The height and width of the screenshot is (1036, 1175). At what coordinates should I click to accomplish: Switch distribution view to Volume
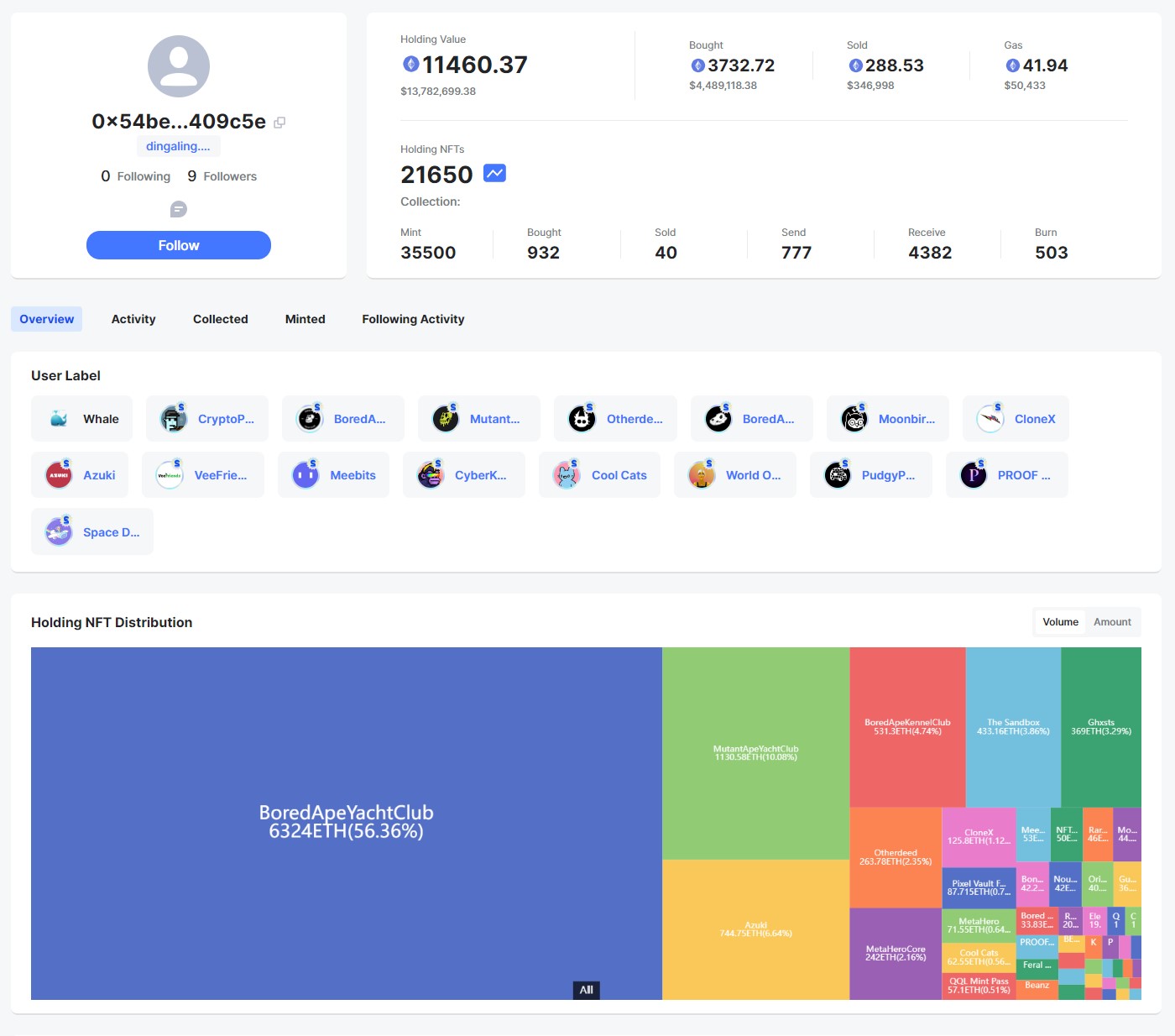click(x=1060, y=622)
